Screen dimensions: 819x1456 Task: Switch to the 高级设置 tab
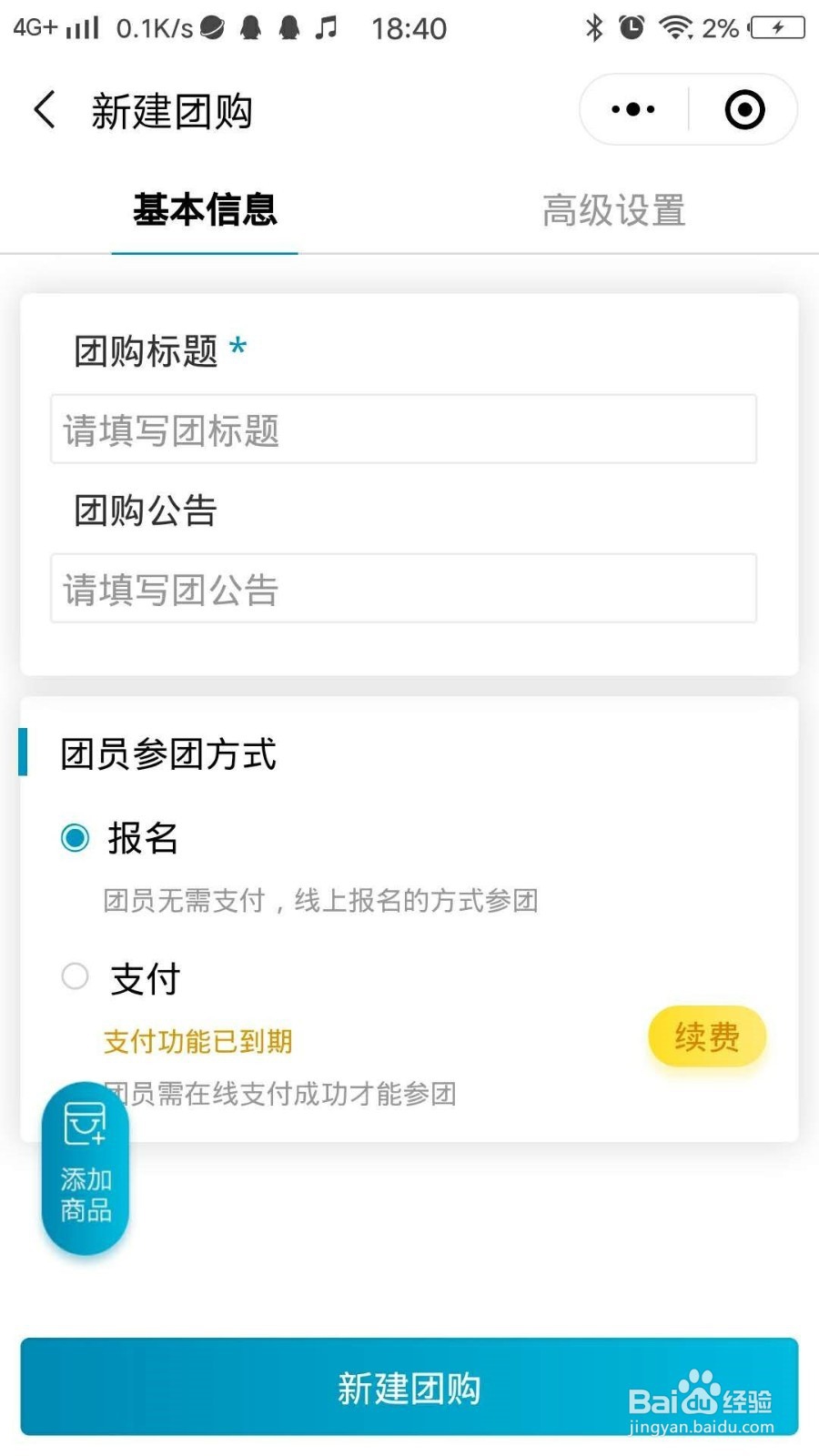[614, 210]
